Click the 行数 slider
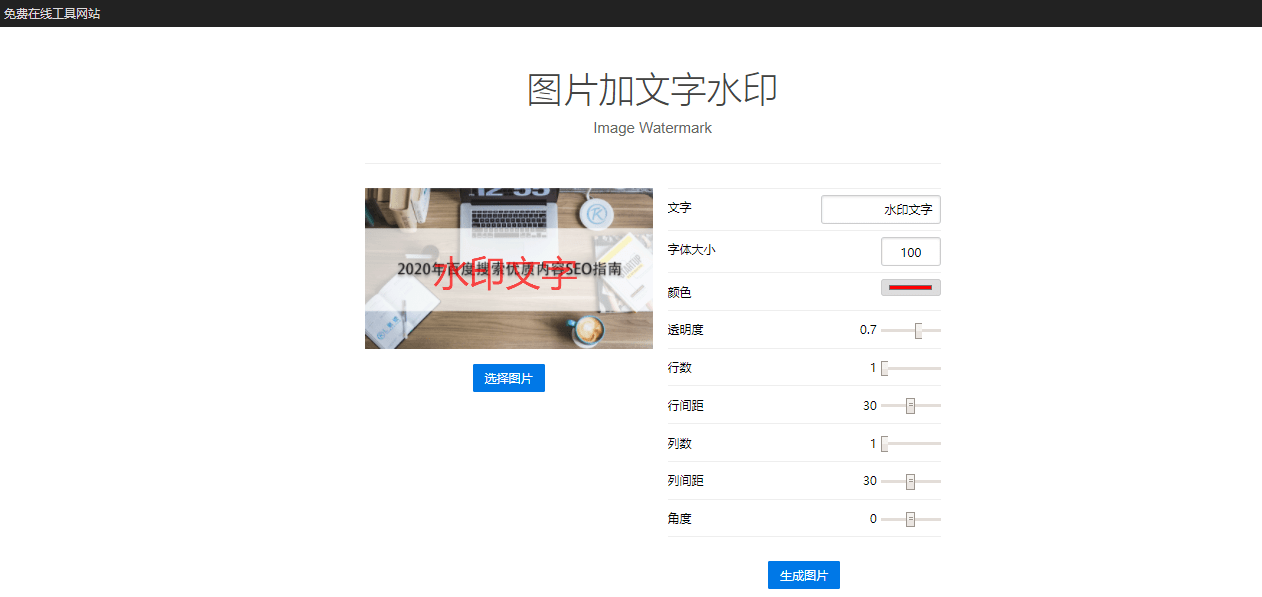 pos(911,368)
